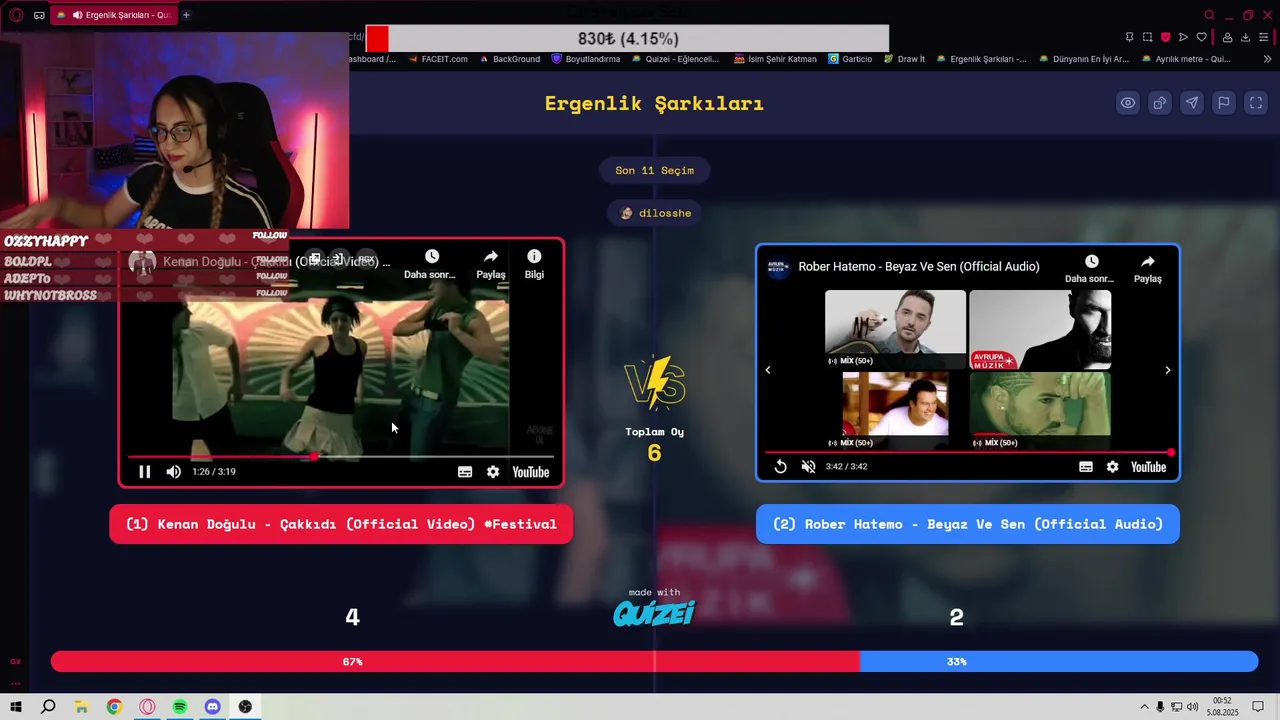The image size is (1280, 720).
Task: Toggle the eye visibility icon in Quizei toolbar
Action: [1128, 103]
